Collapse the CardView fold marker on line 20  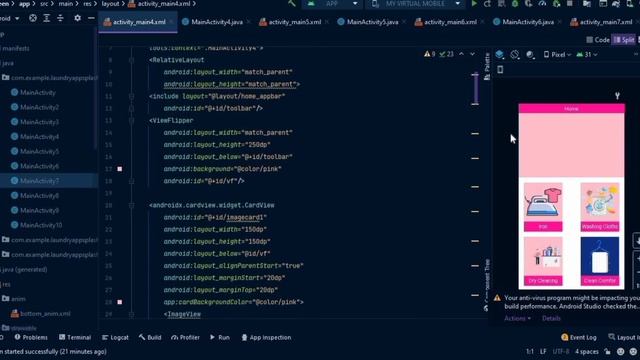coord(131,205)
